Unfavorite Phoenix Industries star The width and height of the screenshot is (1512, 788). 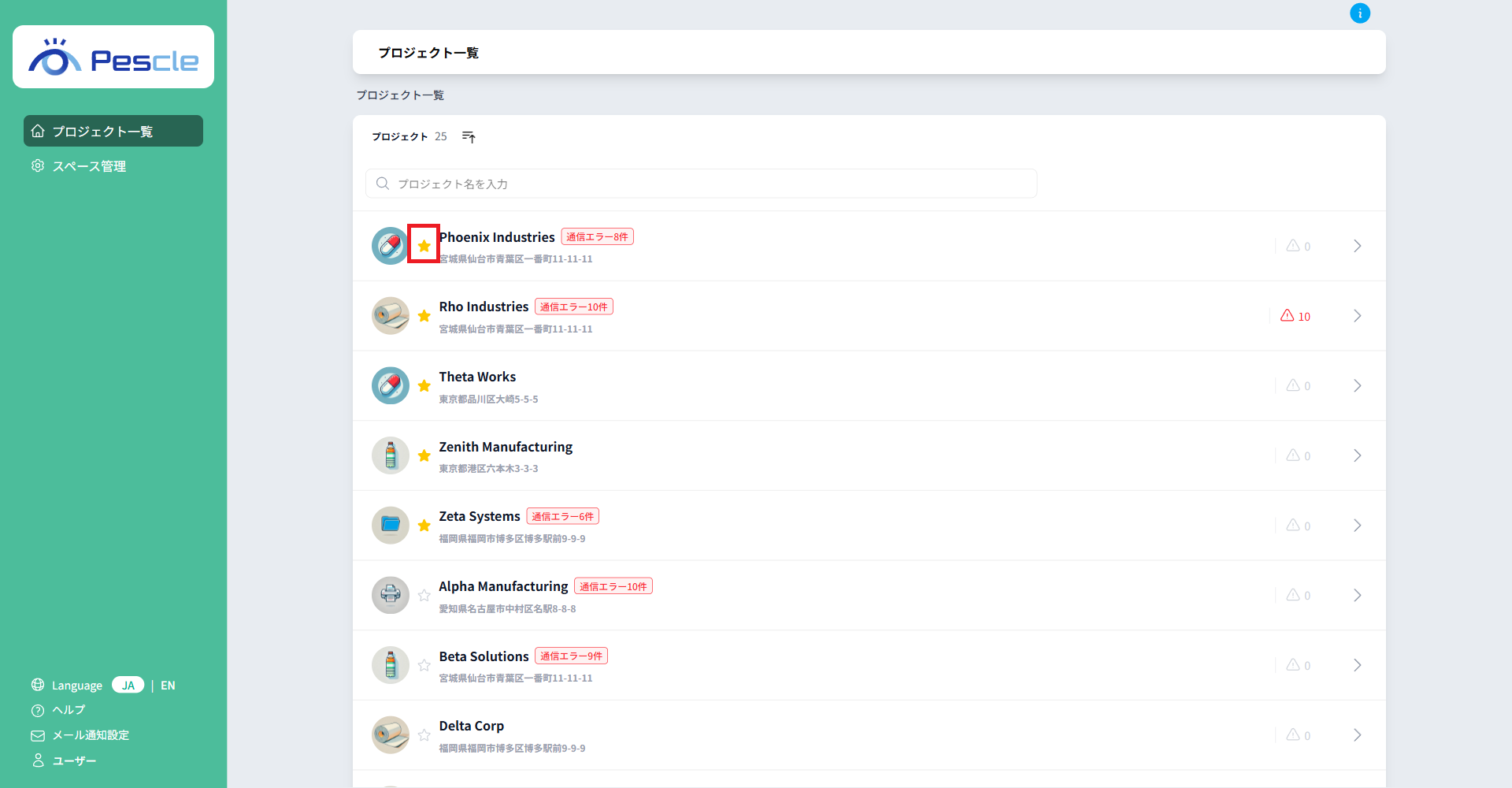(x=424, y=246)
